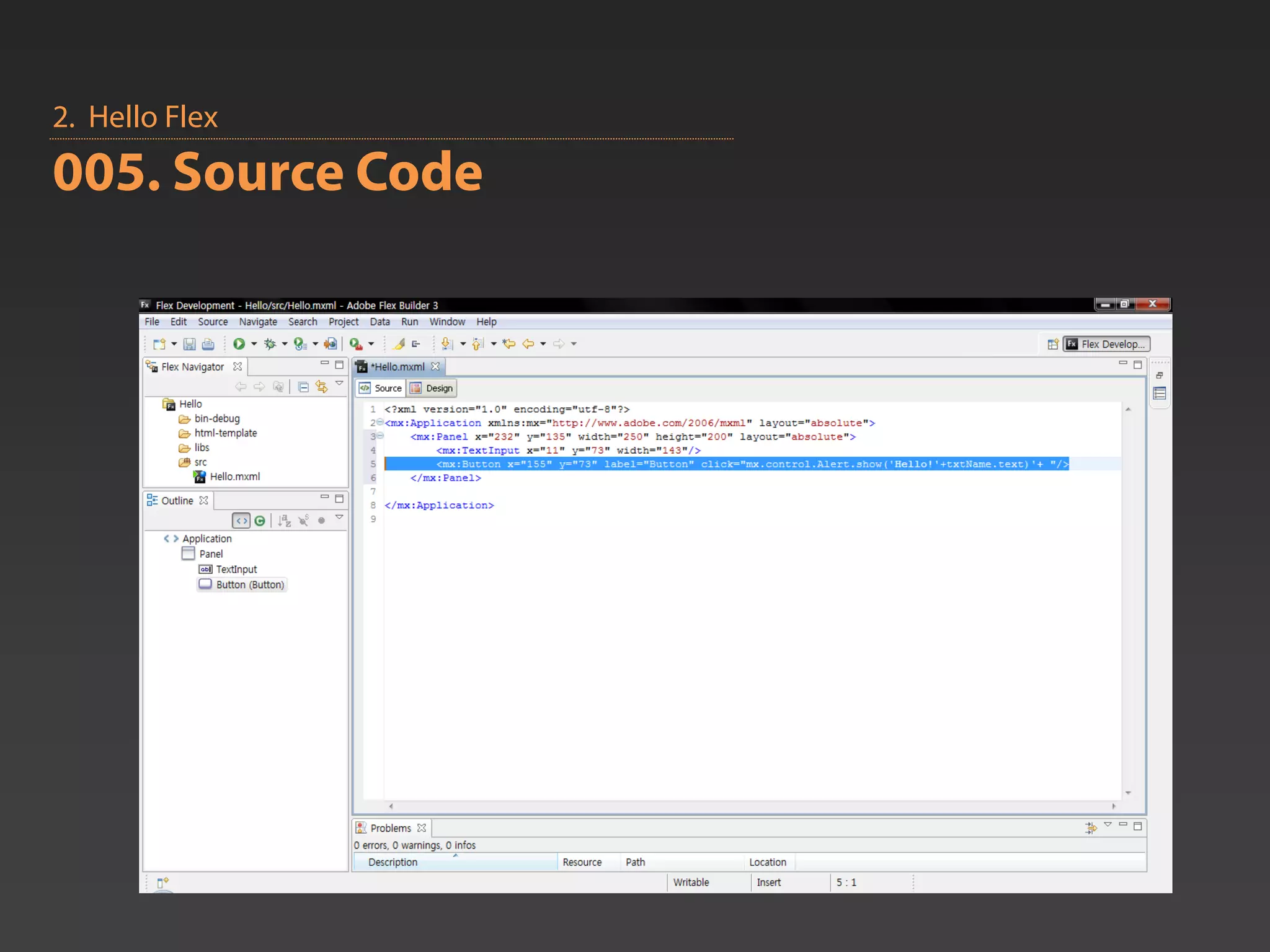Open the Navigate menu
The image size is (1270, 952).
258,322
